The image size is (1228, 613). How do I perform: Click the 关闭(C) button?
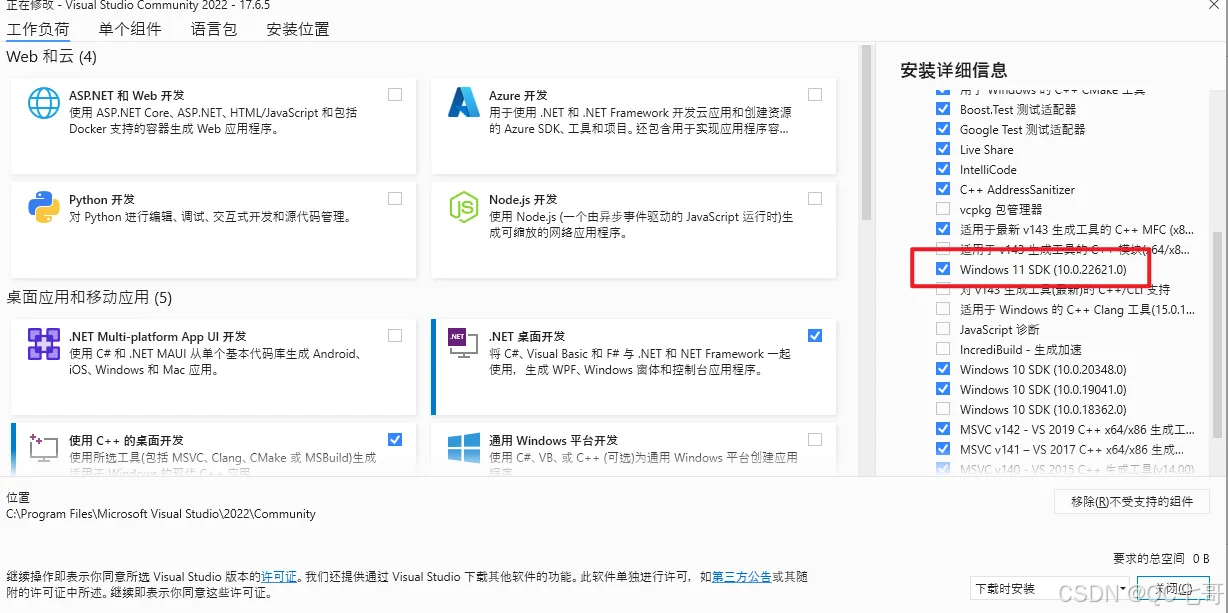[x=1172, y=588]
